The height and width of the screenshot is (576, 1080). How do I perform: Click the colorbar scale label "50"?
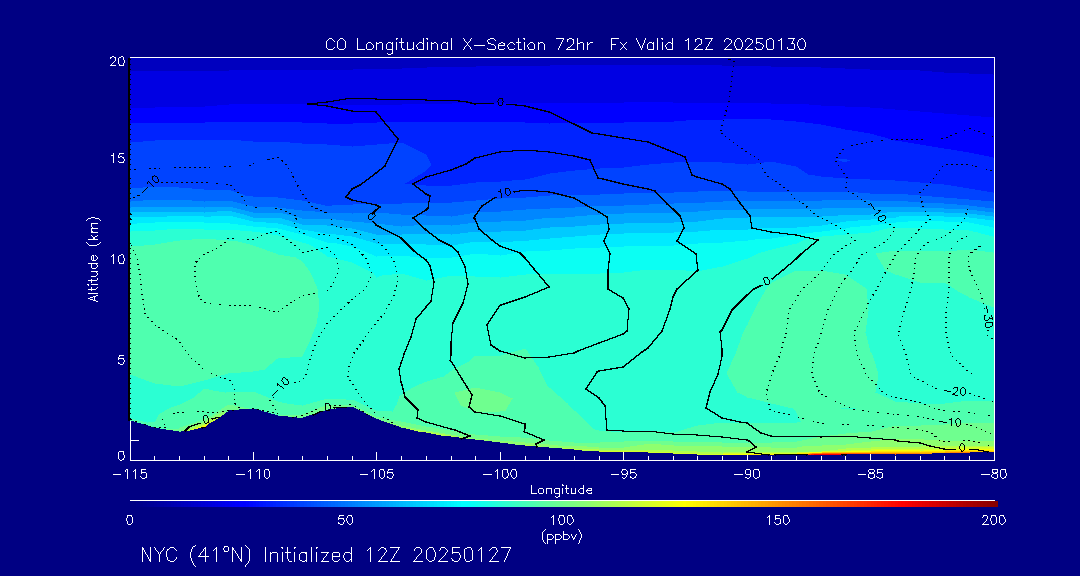pos(346,520)
